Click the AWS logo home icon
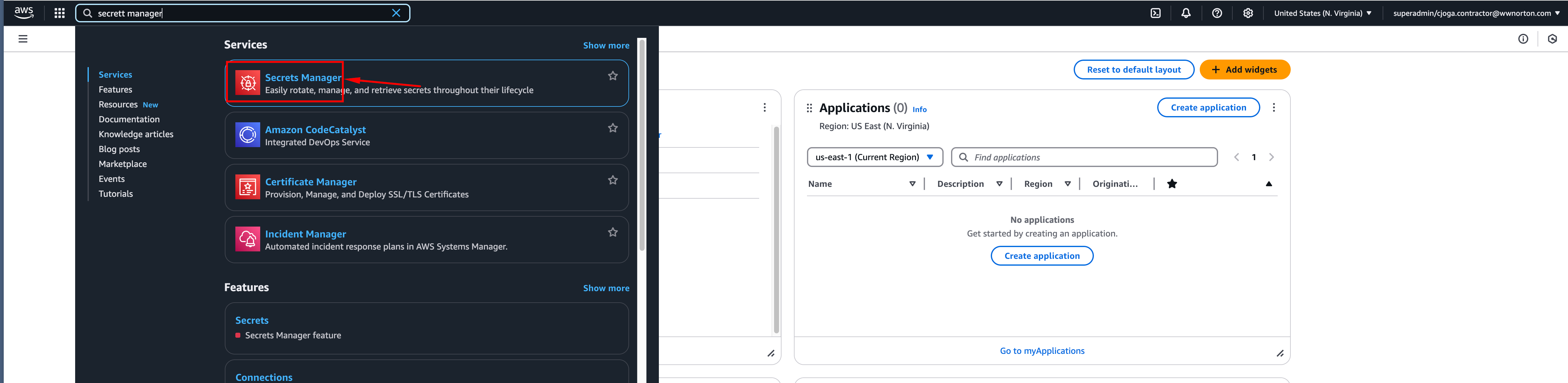The height and width of the screenshot is (383, 1568). [x=24, y=13]
